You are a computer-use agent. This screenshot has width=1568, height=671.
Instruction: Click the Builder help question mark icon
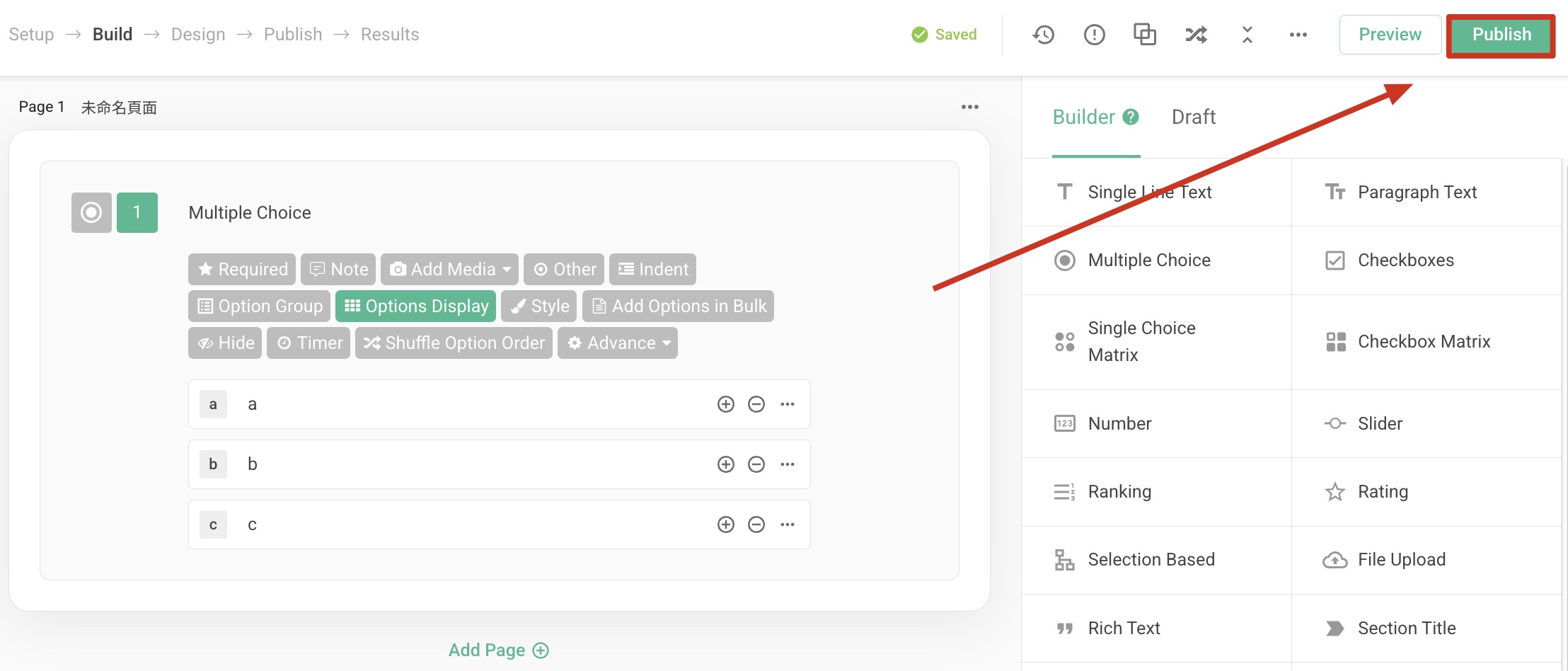coord(1131,117)
